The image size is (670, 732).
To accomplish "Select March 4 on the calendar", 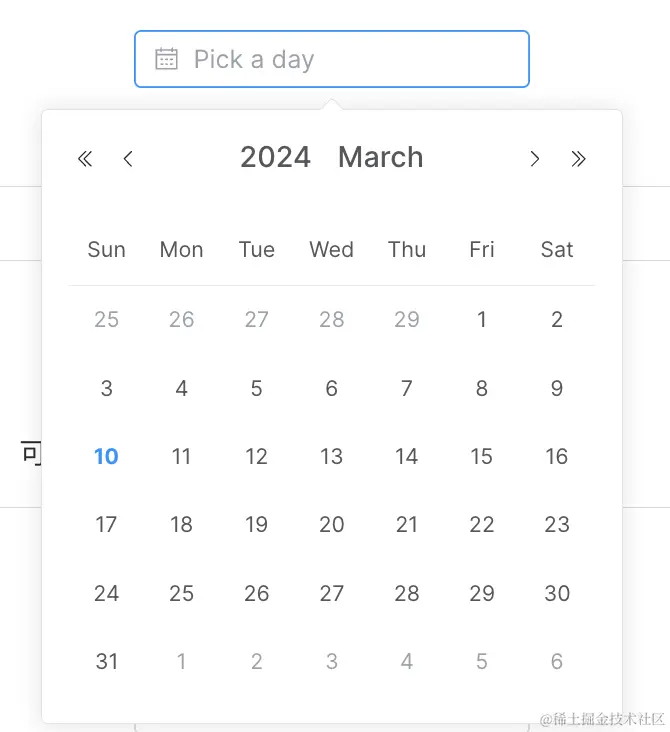I will [x=181, y=388].
